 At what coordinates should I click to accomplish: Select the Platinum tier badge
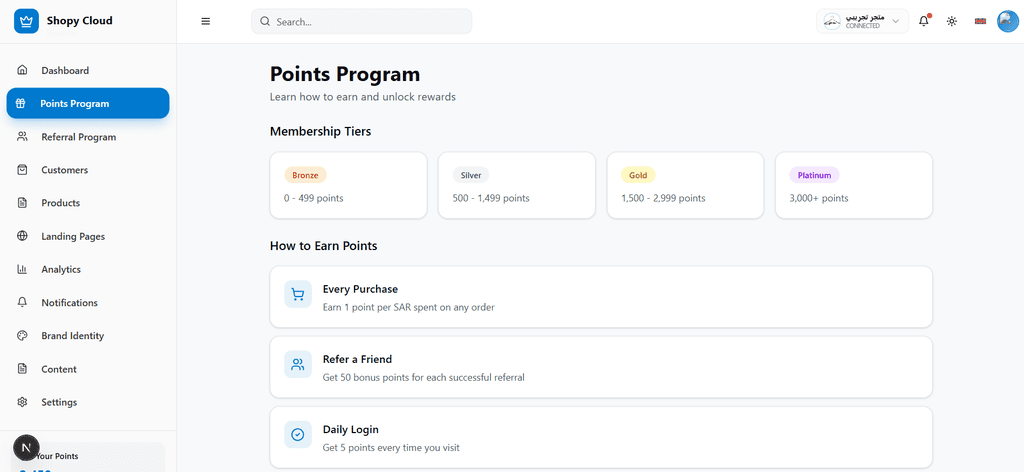(x=814, y=175)
